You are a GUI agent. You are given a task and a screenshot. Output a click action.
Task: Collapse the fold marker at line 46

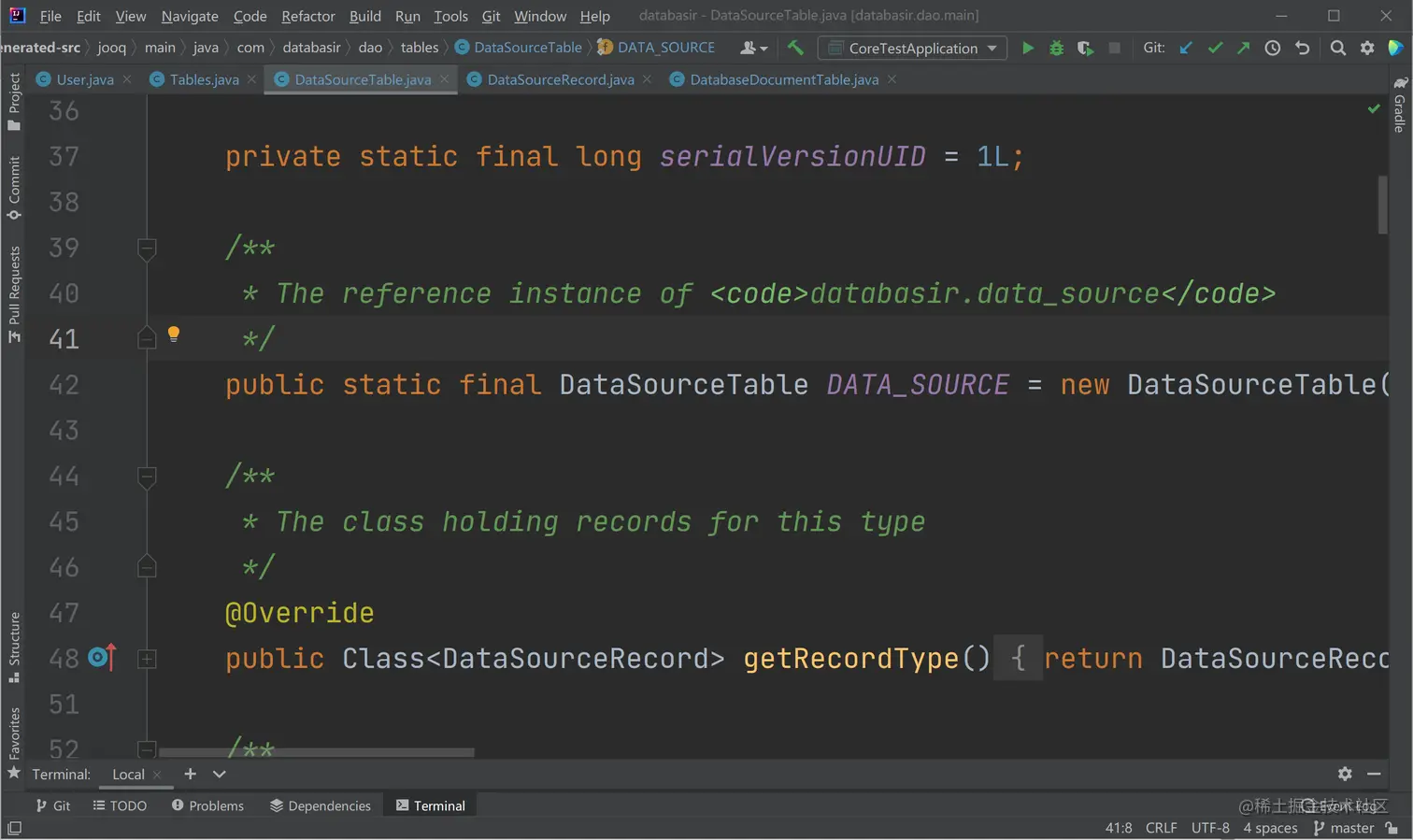coord(147,567)
